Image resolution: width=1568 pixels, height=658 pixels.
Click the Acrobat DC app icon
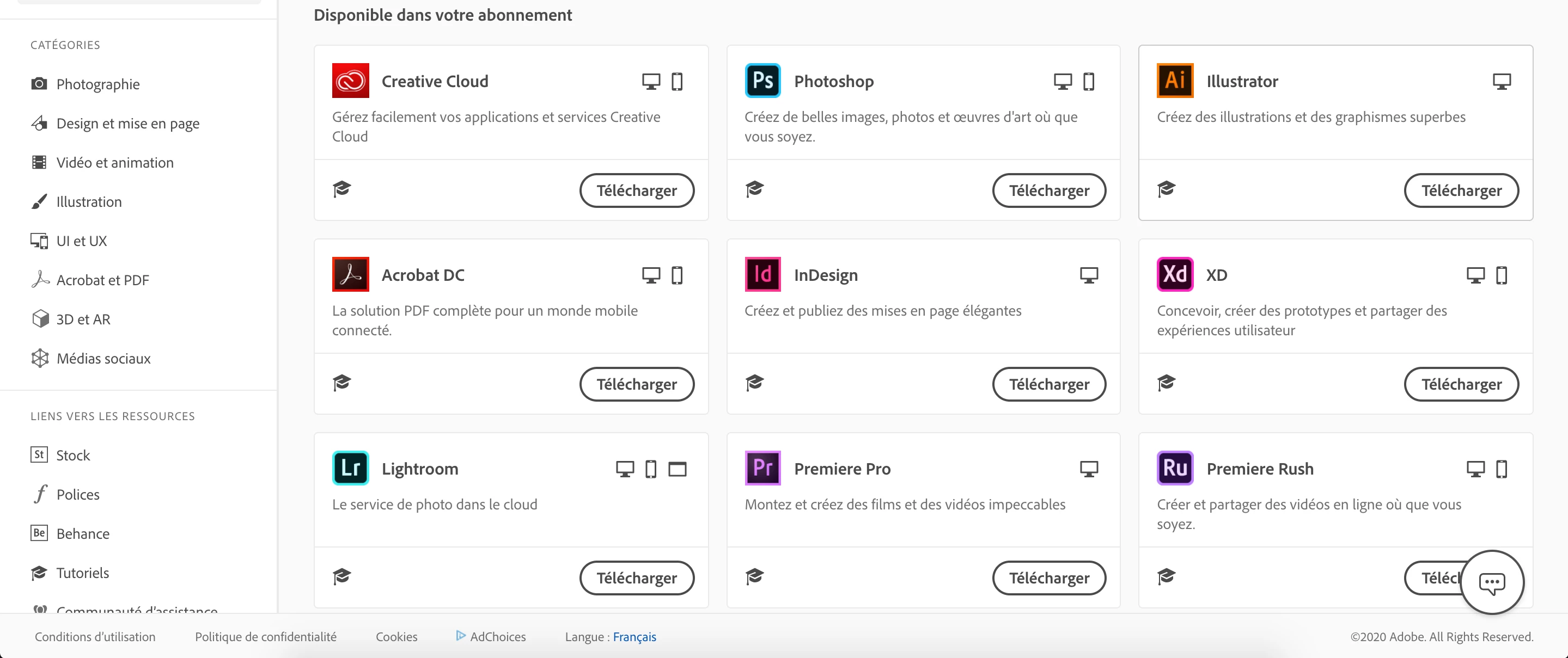tap(350, 274)
